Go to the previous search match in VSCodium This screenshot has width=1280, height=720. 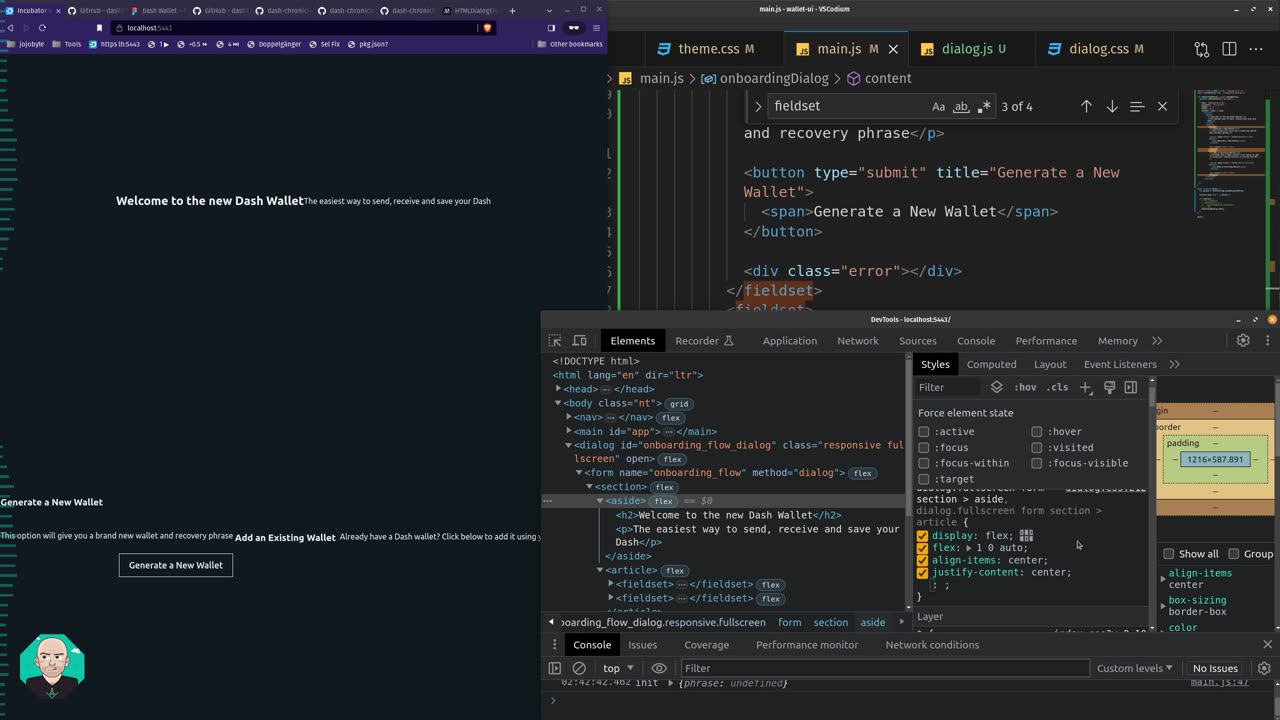coord(1086,106)
